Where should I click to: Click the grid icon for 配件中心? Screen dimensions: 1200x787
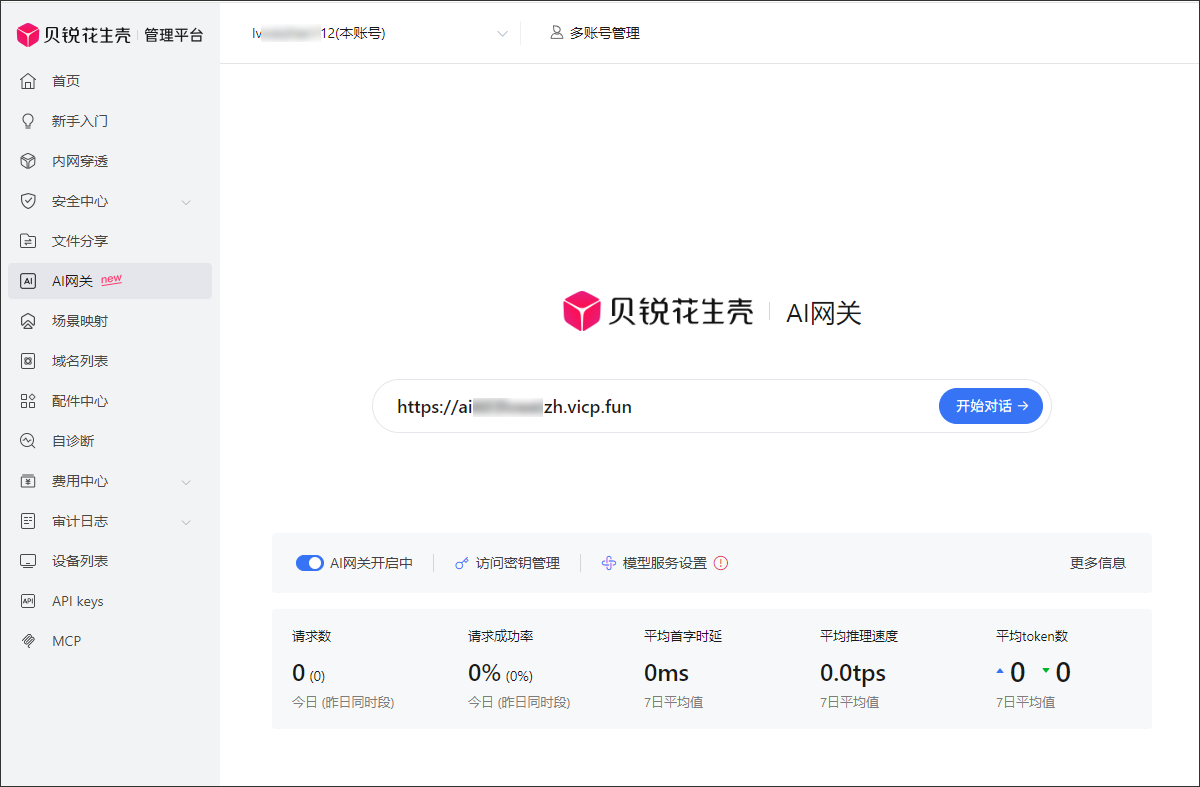coord(28,401)
